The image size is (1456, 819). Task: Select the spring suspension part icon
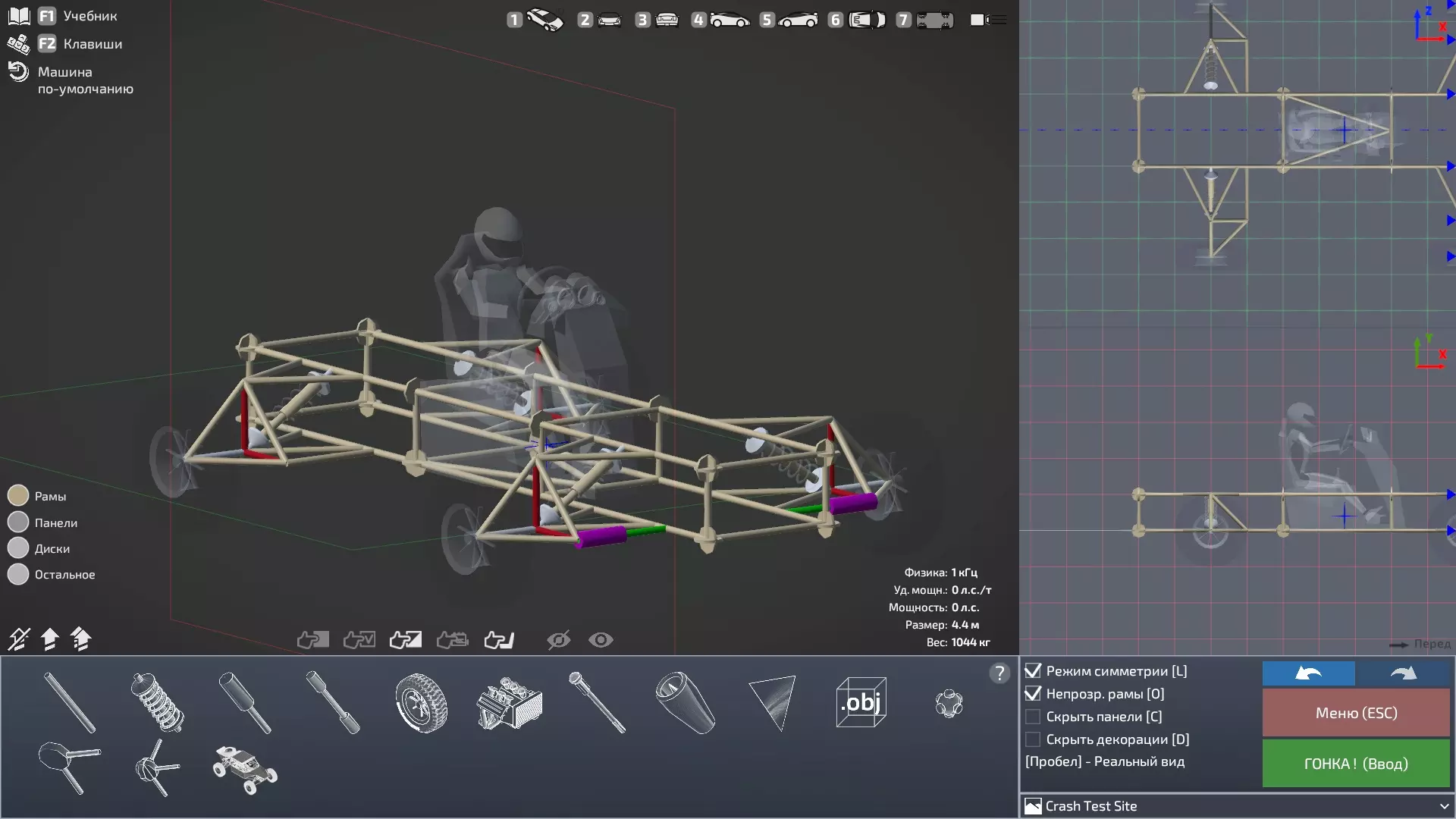pyautogui.click(x=157, y=702)
